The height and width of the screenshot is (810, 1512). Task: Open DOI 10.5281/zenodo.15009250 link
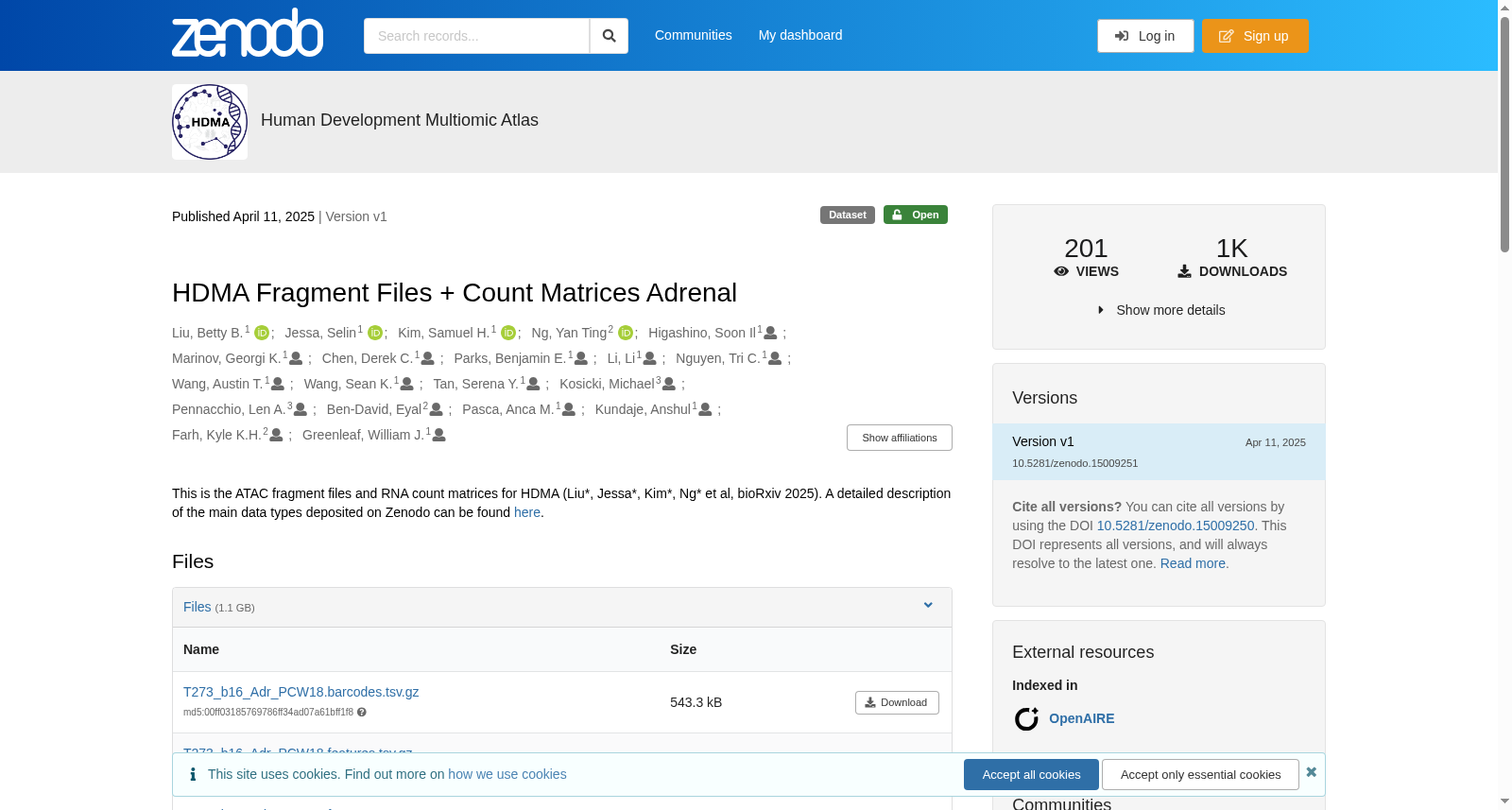(x=1176, y=526)
